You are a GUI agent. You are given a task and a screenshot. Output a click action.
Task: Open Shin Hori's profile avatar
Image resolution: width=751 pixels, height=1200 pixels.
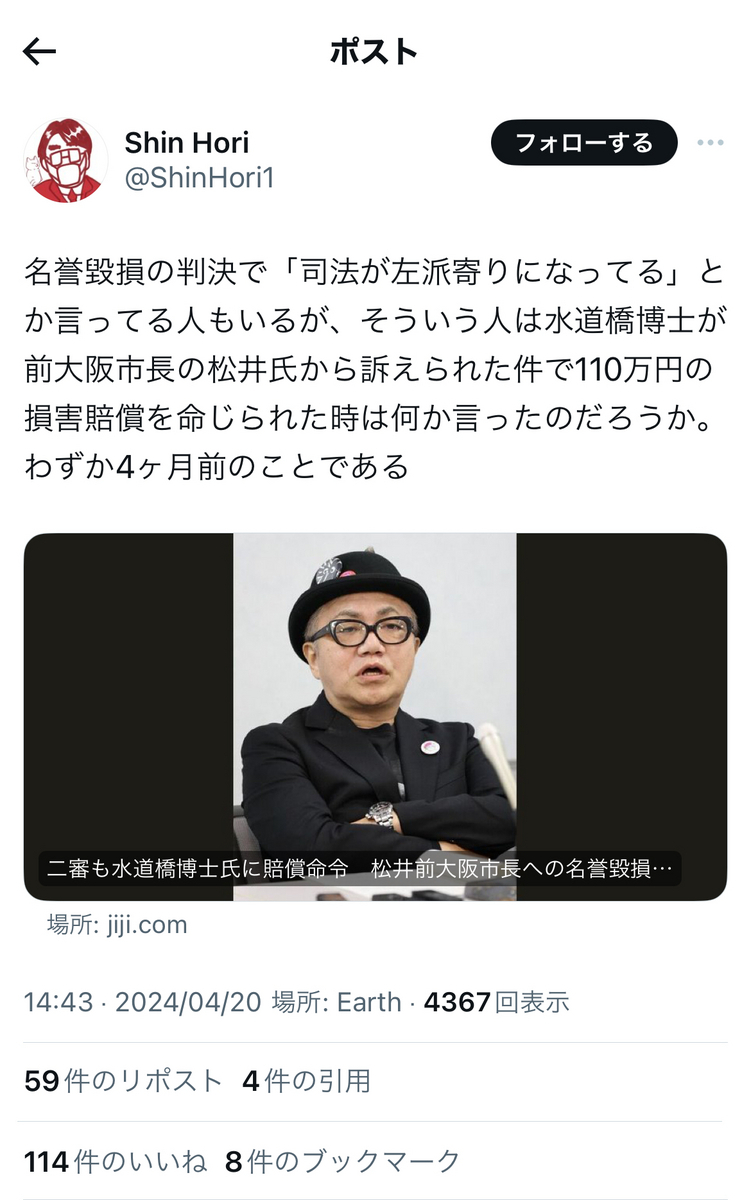click(65, 160)
